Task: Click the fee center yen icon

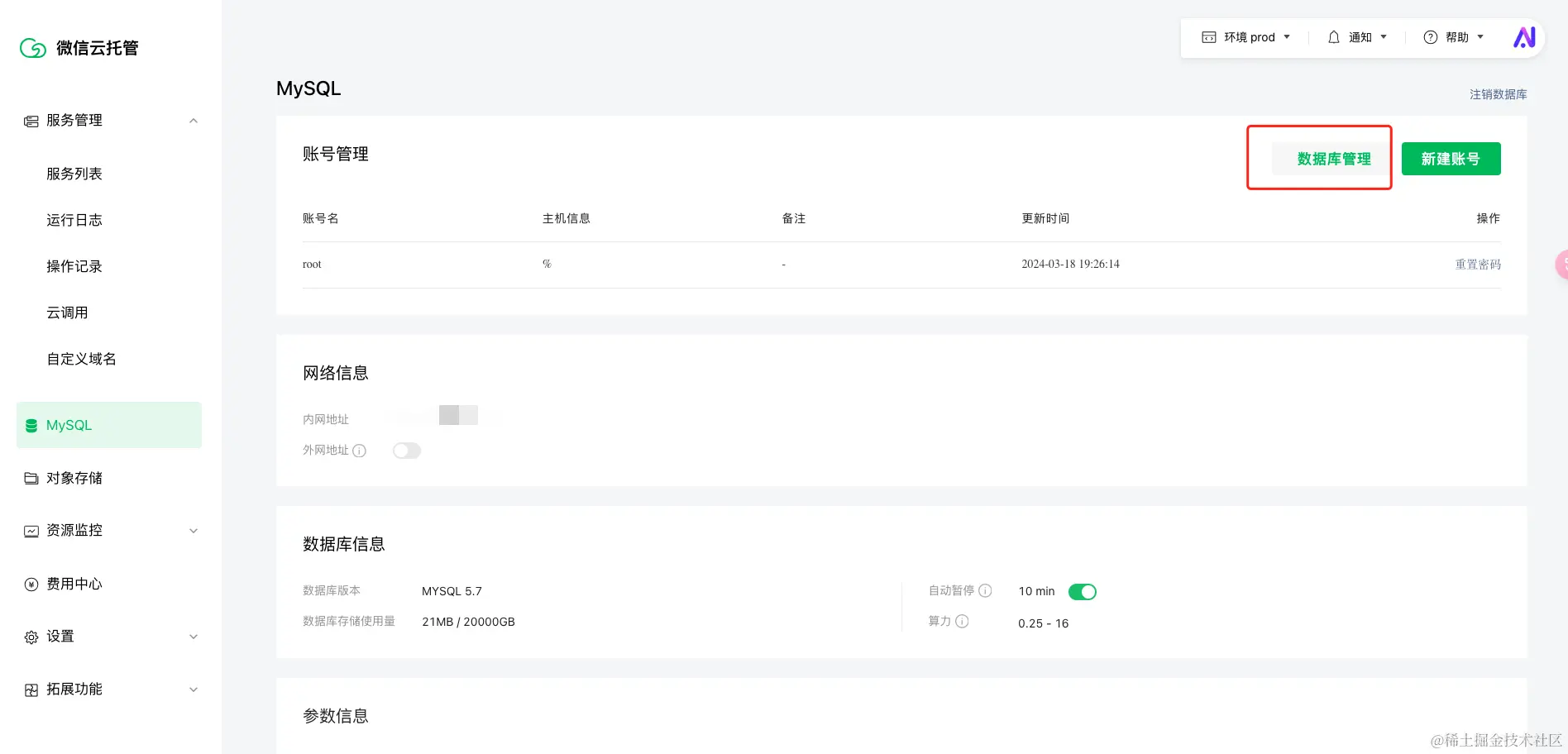Action: coord(31,585)
